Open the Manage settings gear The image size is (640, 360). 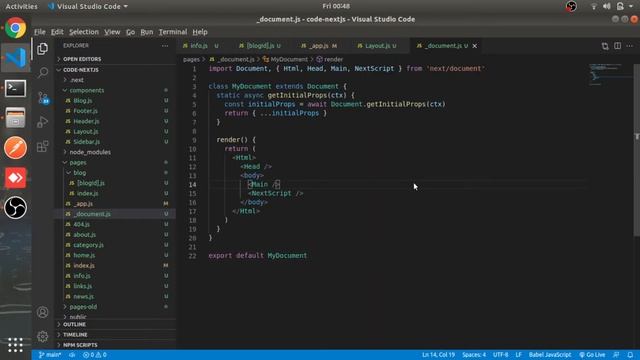pyautogui.click(x=42, y=336)
